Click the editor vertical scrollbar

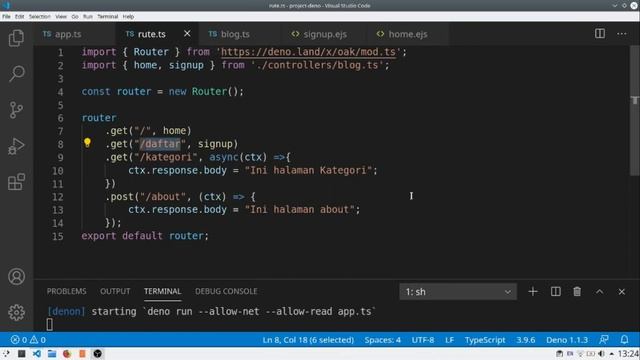point(634,110)
